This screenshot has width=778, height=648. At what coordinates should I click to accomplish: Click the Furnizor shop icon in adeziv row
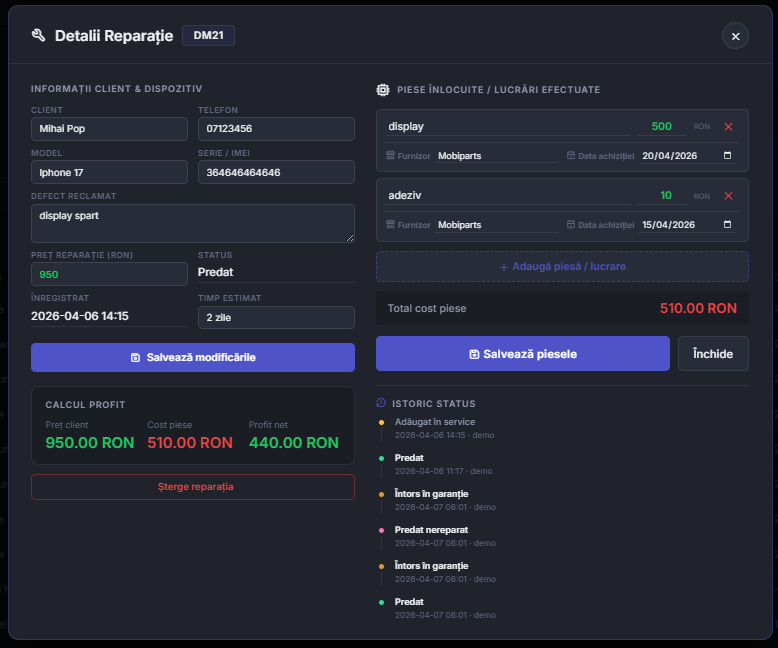[390, 224]
